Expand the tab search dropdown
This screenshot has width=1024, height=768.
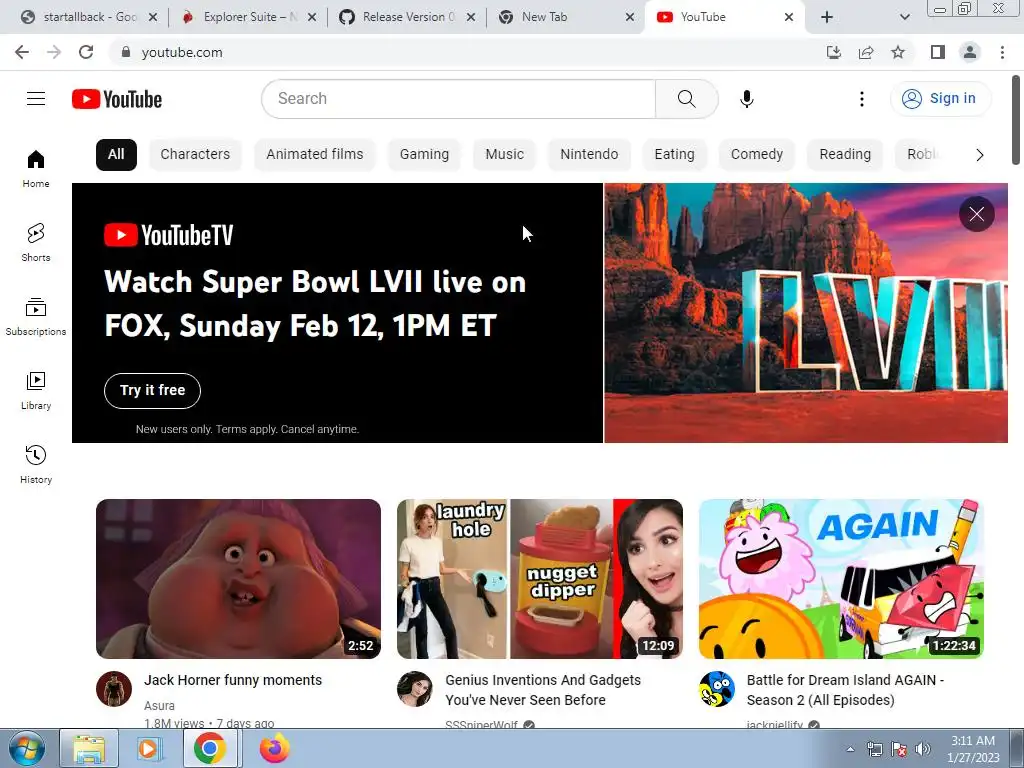click(904, 17)
